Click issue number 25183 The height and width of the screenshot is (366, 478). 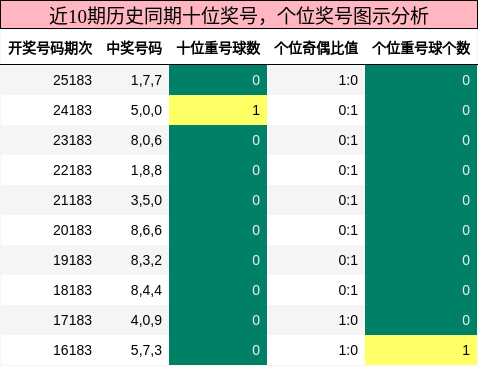click(72, 80)
